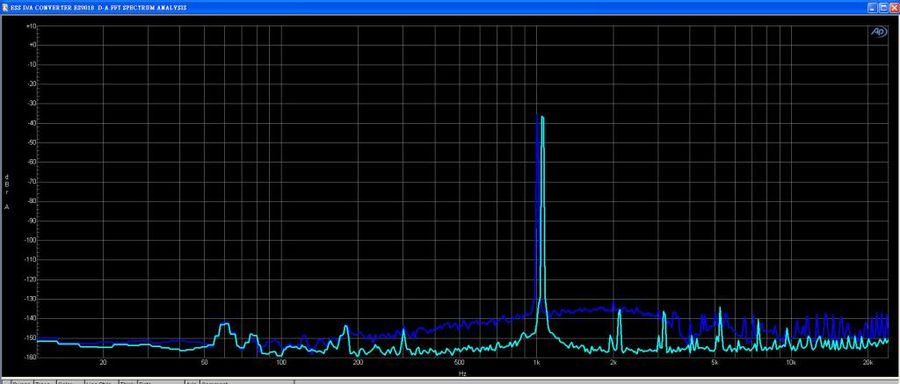Close the FFT Spectrum Analysis window
The image size is (900, 384).
pyautogui.click(x=894, y=7)
